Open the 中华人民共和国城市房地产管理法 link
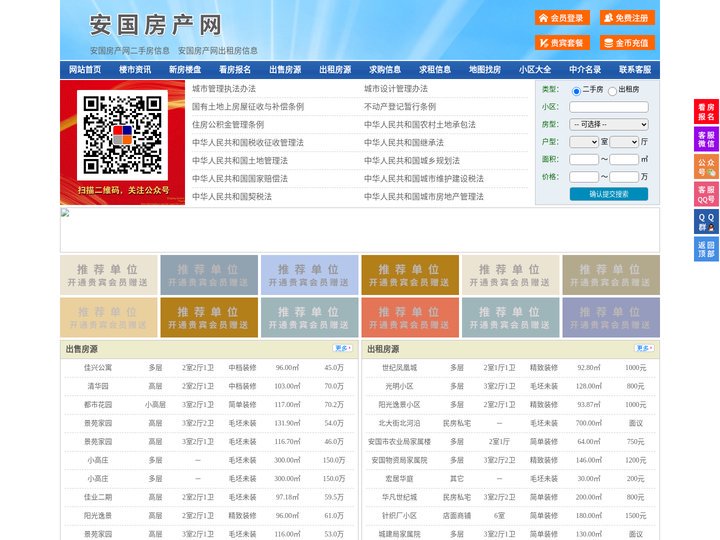Screen dimensions: 720x540 click(x=424, y=197)
